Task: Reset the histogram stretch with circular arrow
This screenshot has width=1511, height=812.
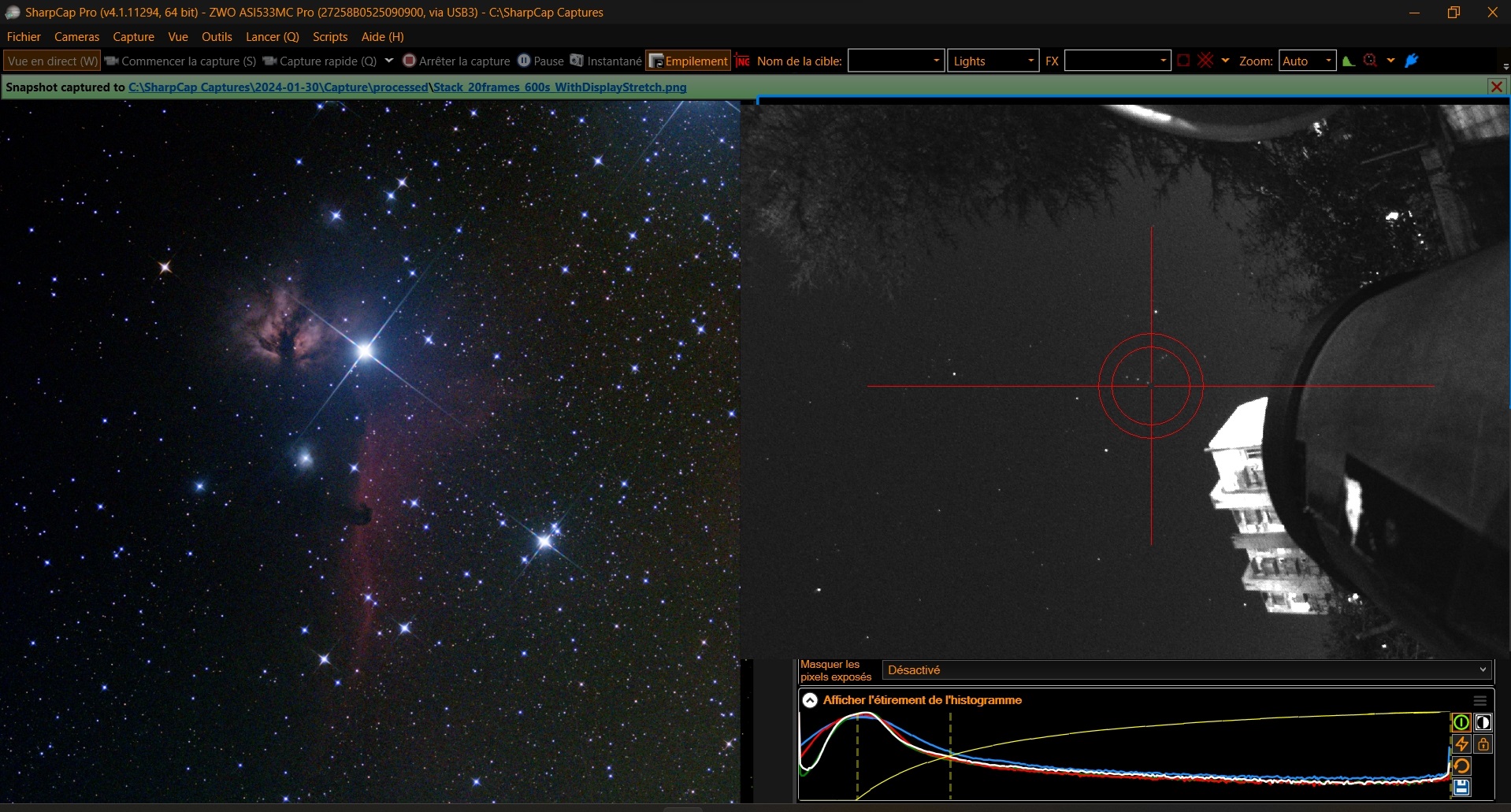Action: [1461, 766]
